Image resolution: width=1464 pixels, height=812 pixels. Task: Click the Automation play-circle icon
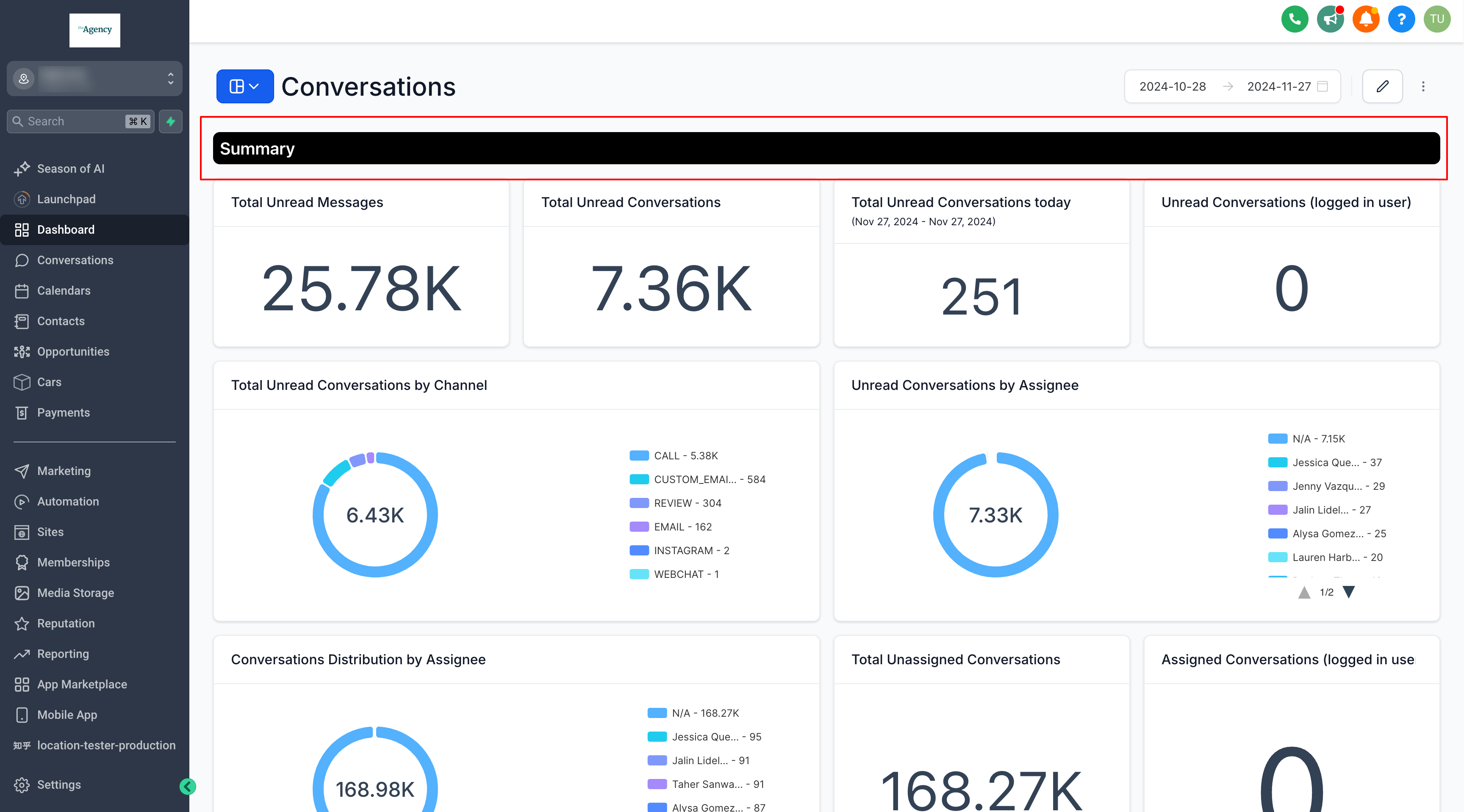point(22,501)
